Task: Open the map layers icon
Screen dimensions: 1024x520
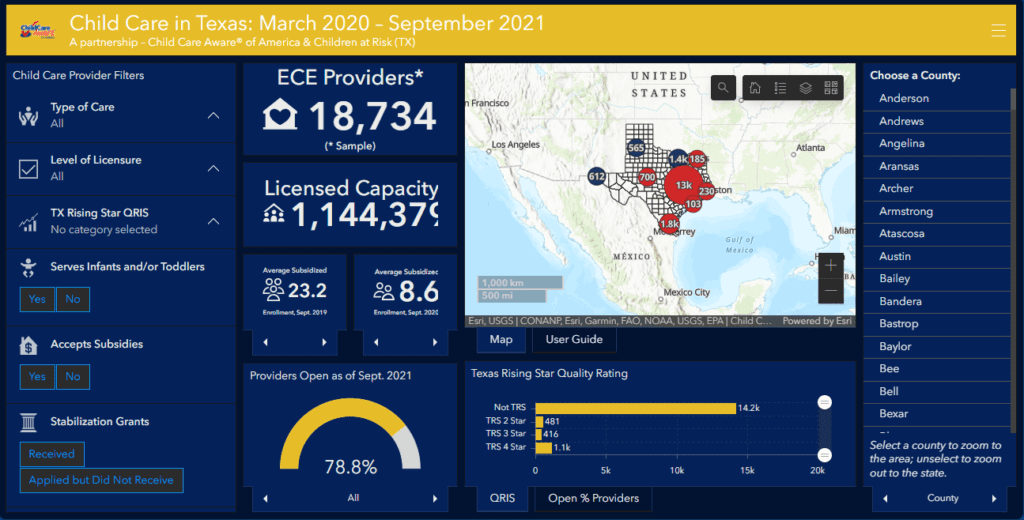Action: tap(805, 88)
